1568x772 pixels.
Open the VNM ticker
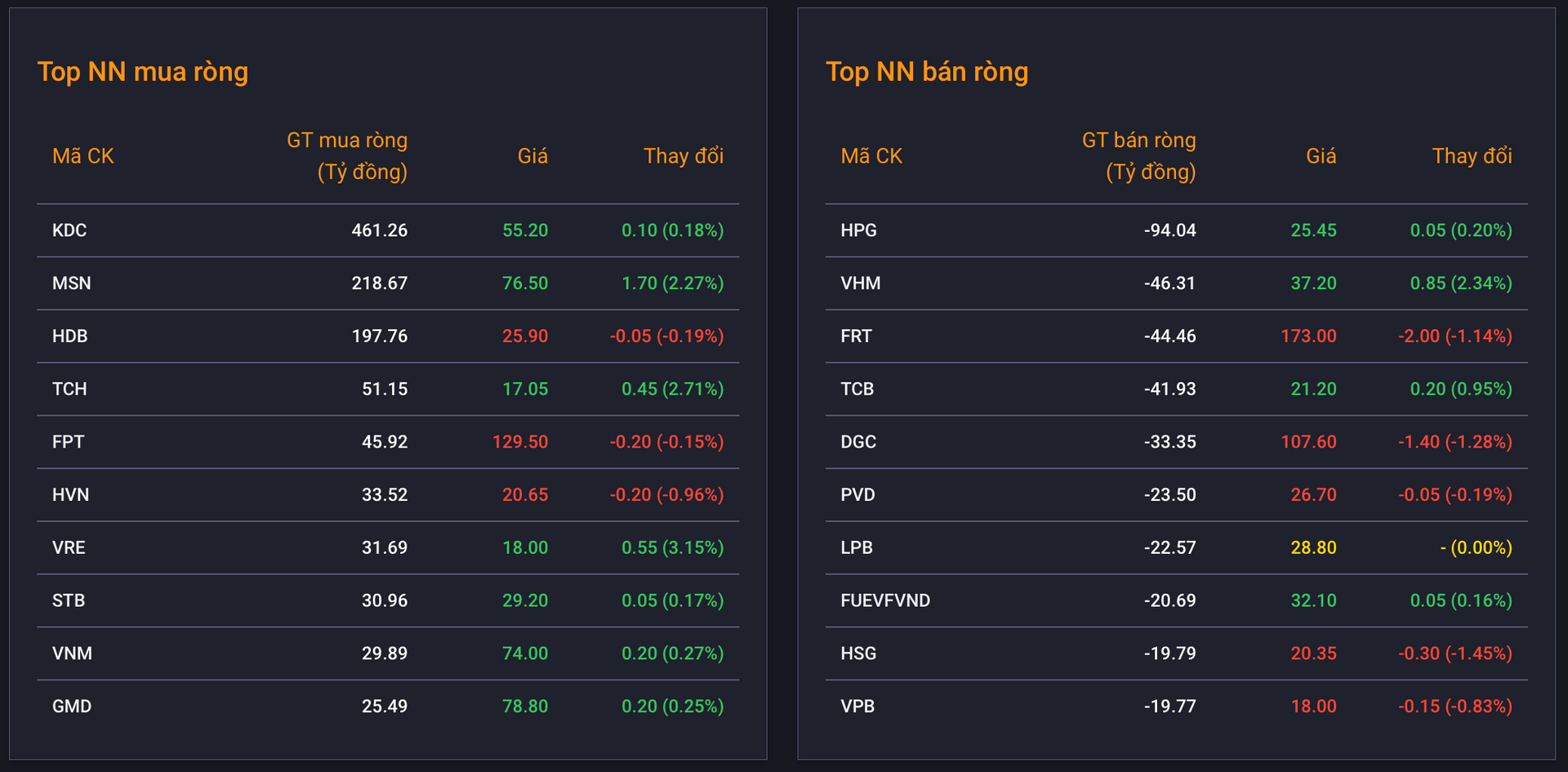pos(72,654)
